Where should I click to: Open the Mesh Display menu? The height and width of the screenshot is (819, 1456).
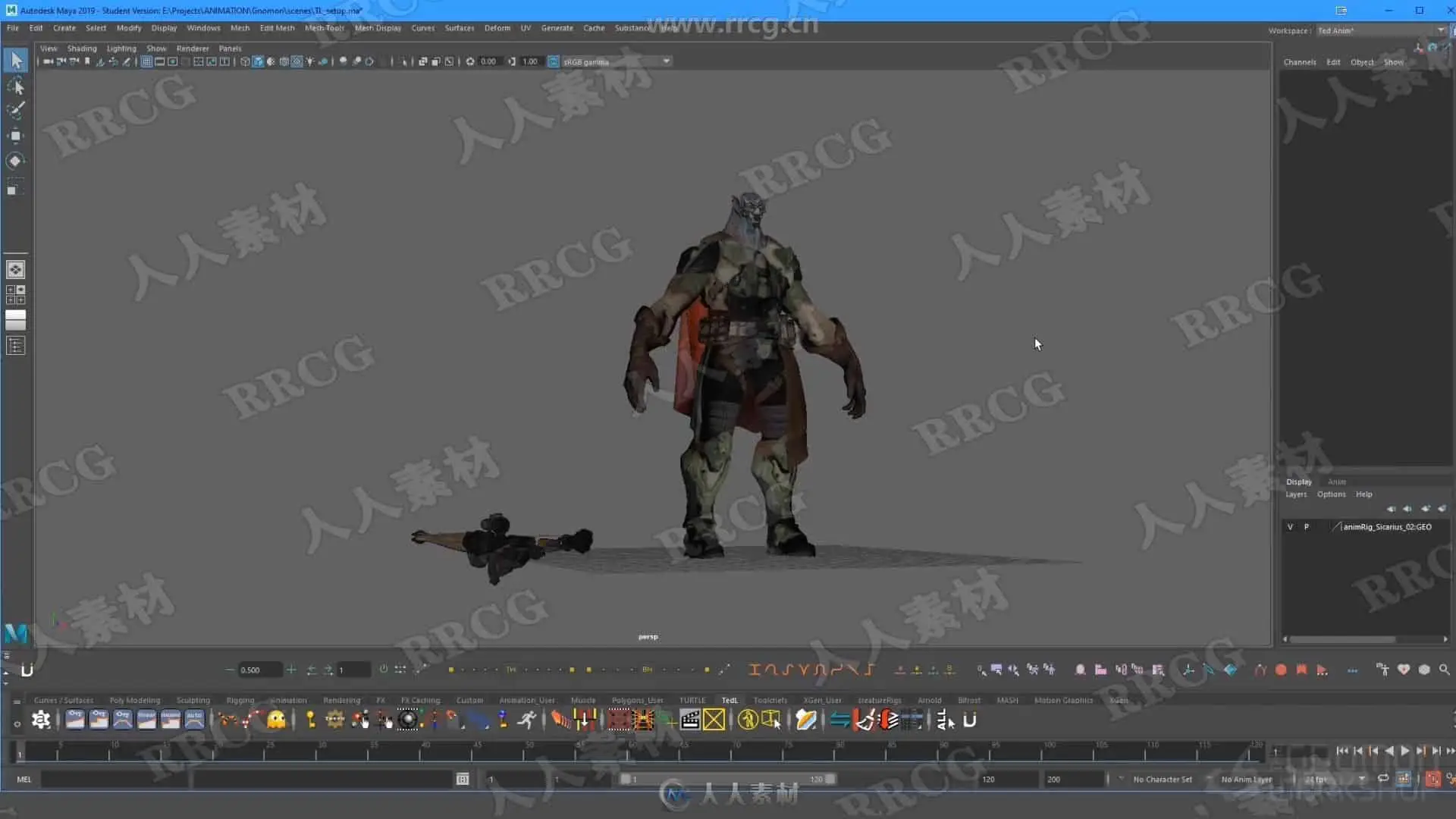(x=378, y=28)
